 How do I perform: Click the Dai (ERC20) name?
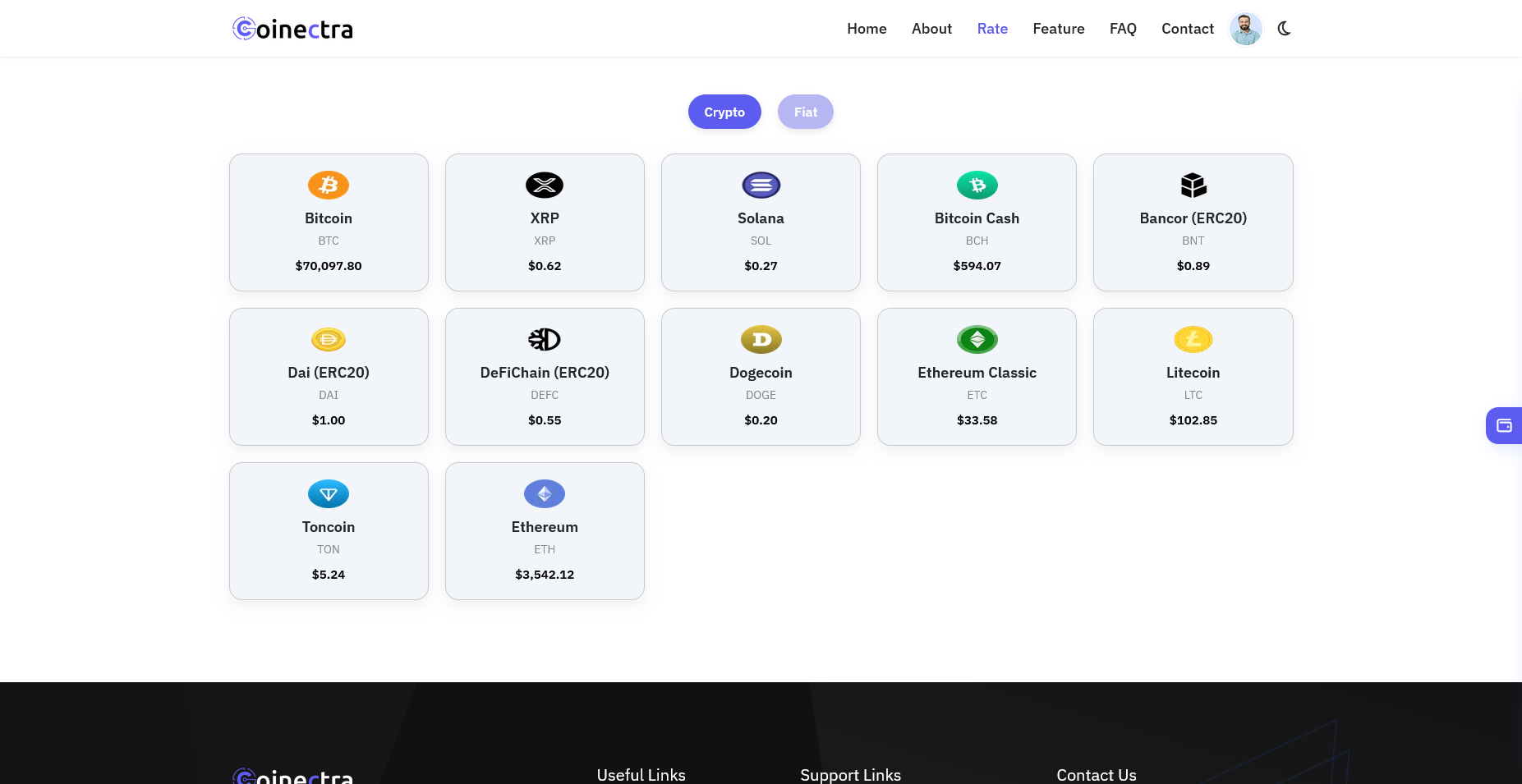click(x=329, y=373)
